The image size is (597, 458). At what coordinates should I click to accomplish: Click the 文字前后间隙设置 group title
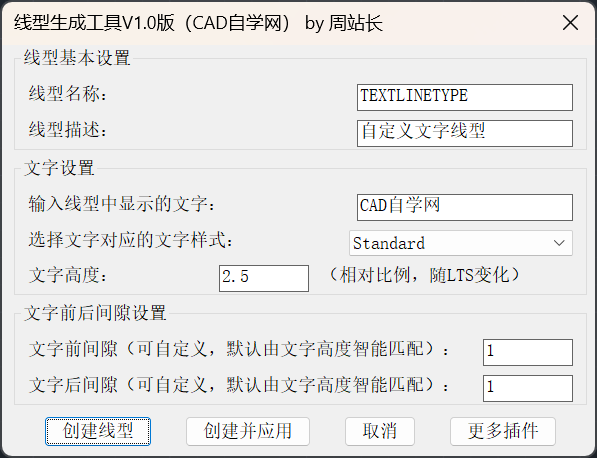[x=95, y=313]
